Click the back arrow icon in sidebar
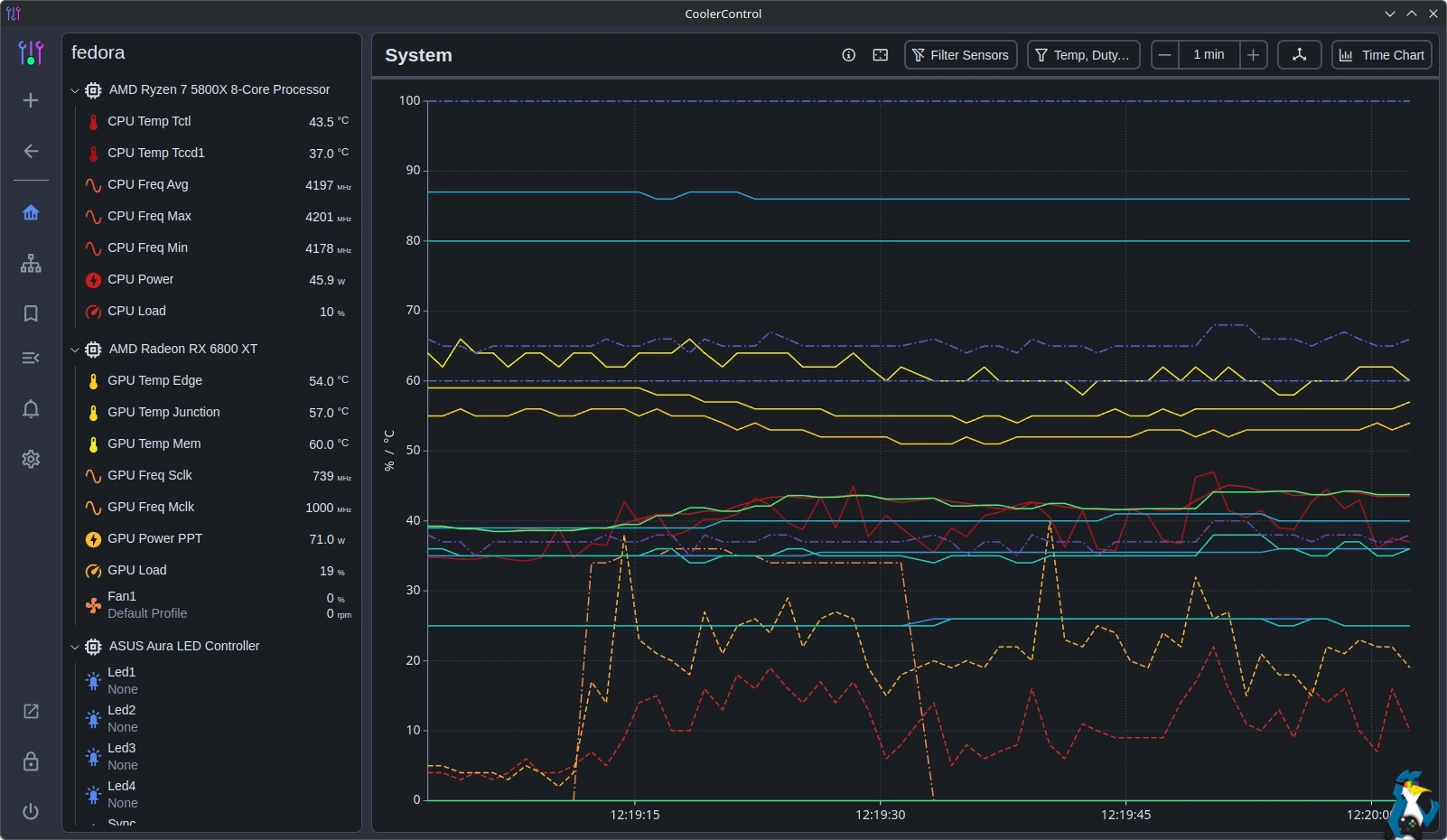Screen dimensions: 1447x840 coord(31,151)
